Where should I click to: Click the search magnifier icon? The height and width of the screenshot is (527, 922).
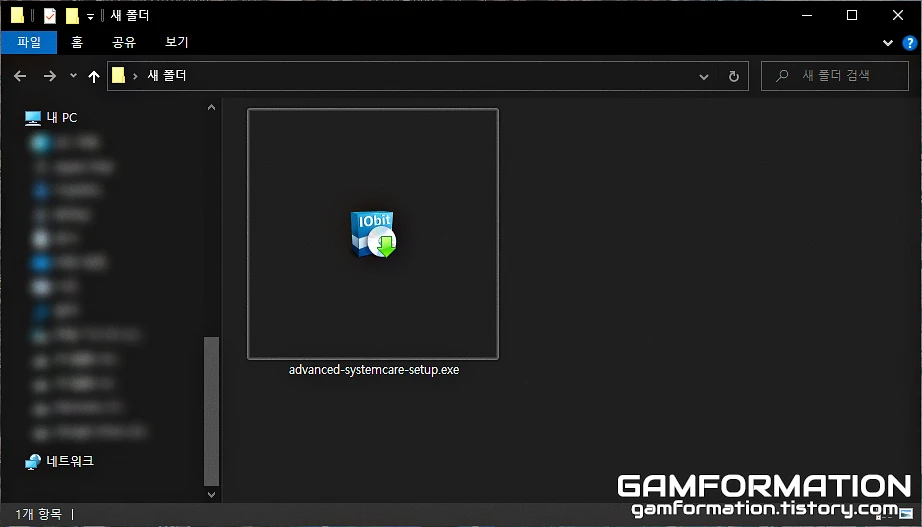tap(782, 76)
